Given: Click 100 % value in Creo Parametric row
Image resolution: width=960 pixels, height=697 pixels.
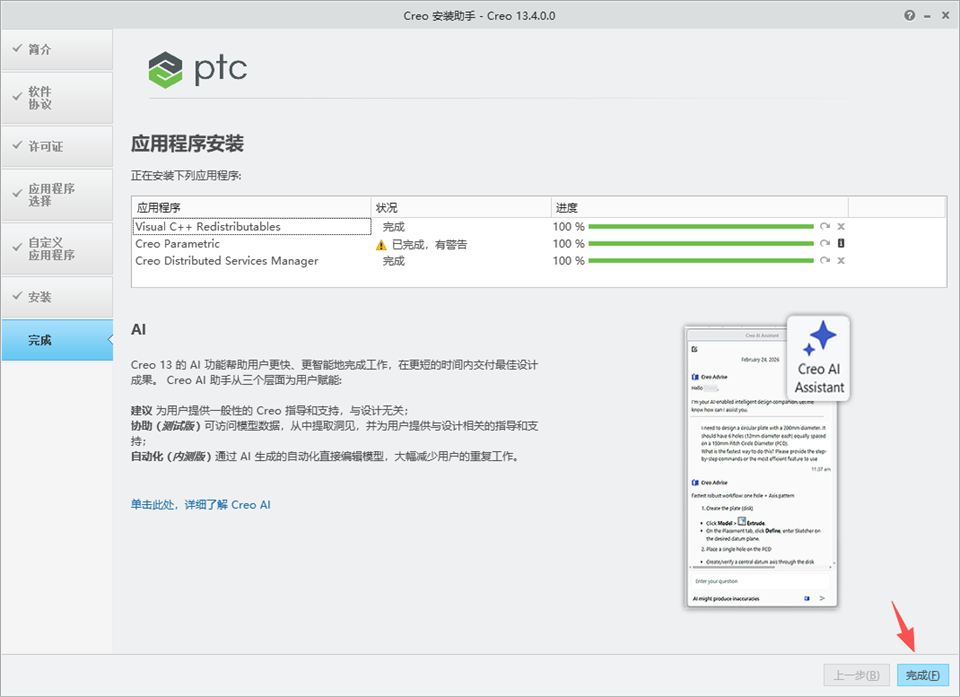Looking at the screenshot, I should click(x=569, y=244).
